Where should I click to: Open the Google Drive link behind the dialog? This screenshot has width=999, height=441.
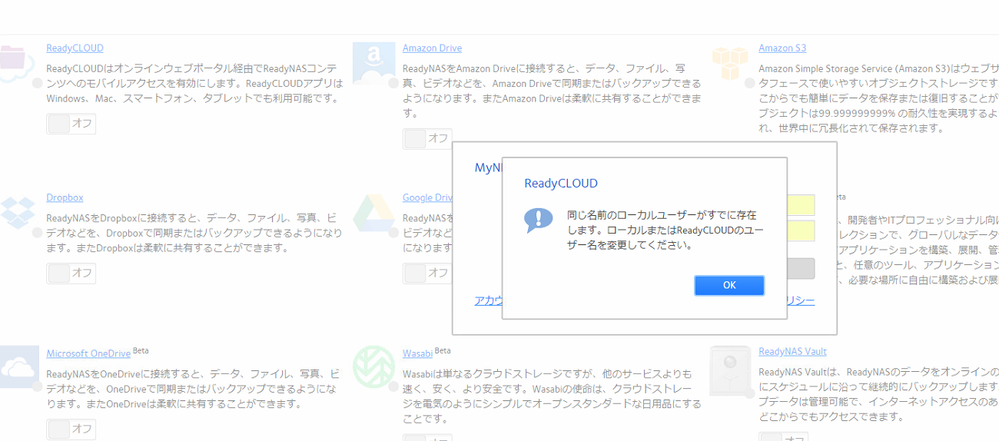pyautogui.click(x=427, y=198)
